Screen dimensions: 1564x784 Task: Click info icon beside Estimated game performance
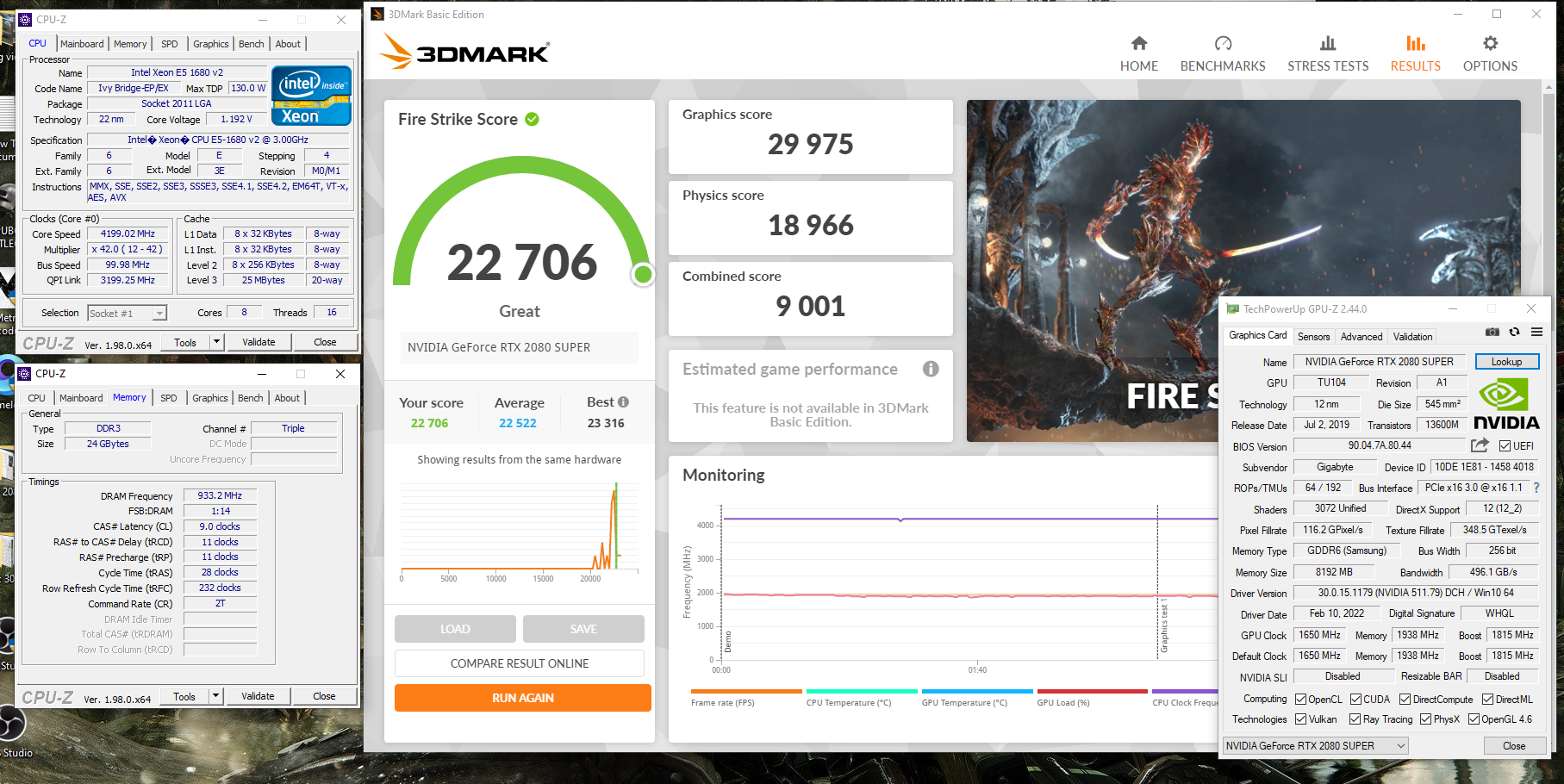931,369
